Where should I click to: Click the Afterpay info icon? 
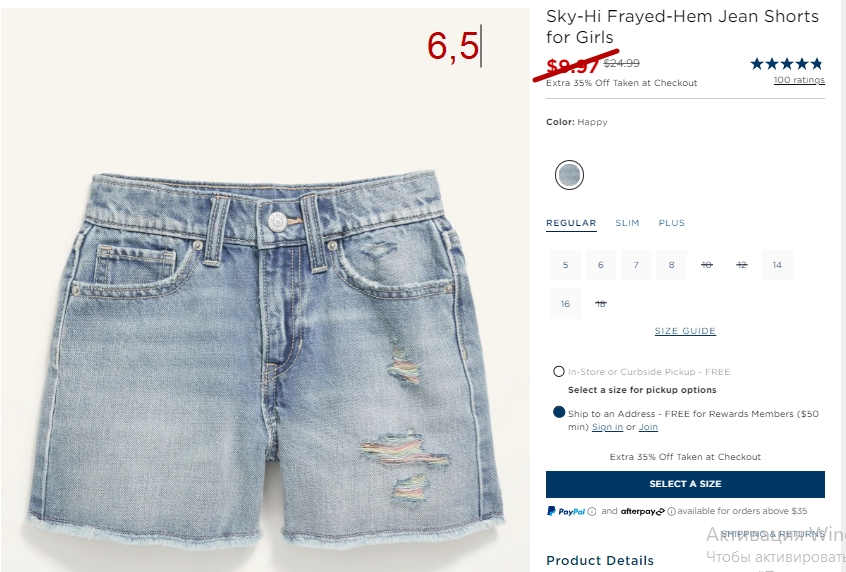671,512
